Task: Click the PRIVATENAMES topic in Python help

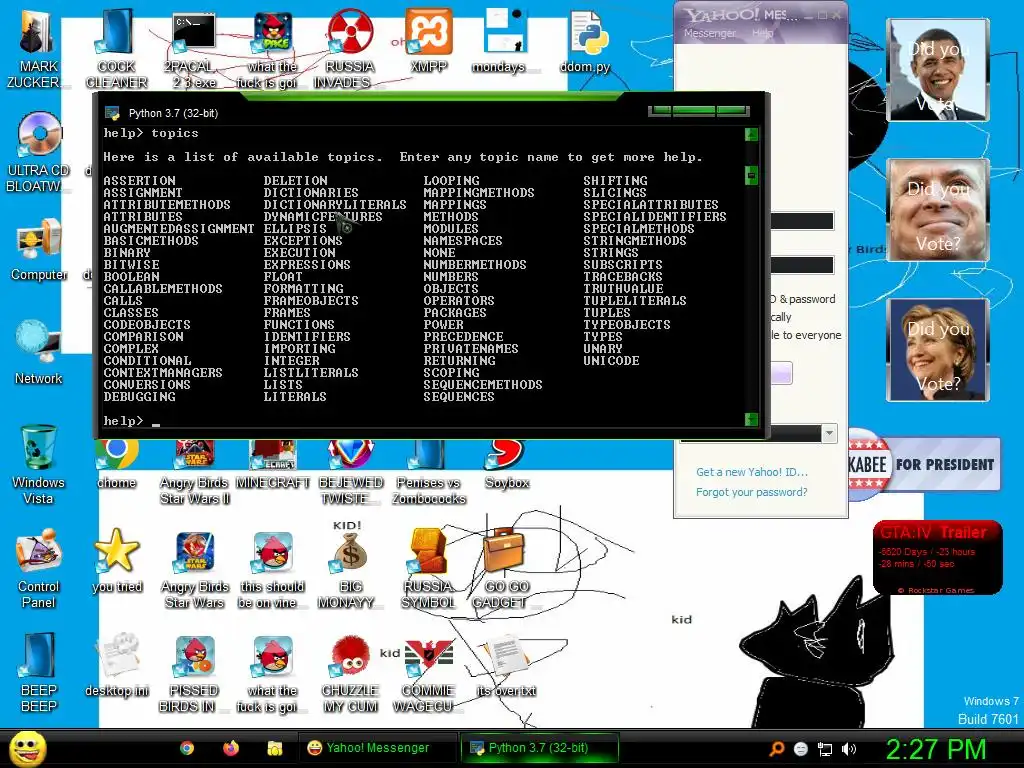Action: click(x=471, y=349)
